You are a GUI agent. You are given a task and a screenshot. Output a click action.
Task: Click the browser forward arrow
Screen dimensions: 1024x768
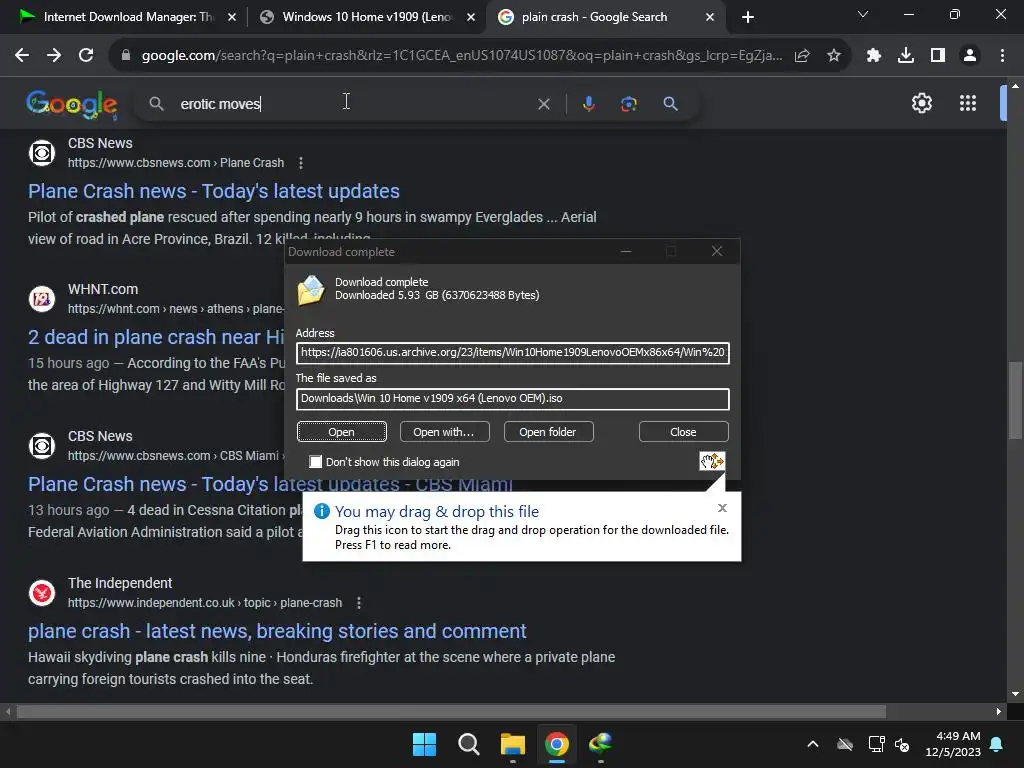[54, 56]
